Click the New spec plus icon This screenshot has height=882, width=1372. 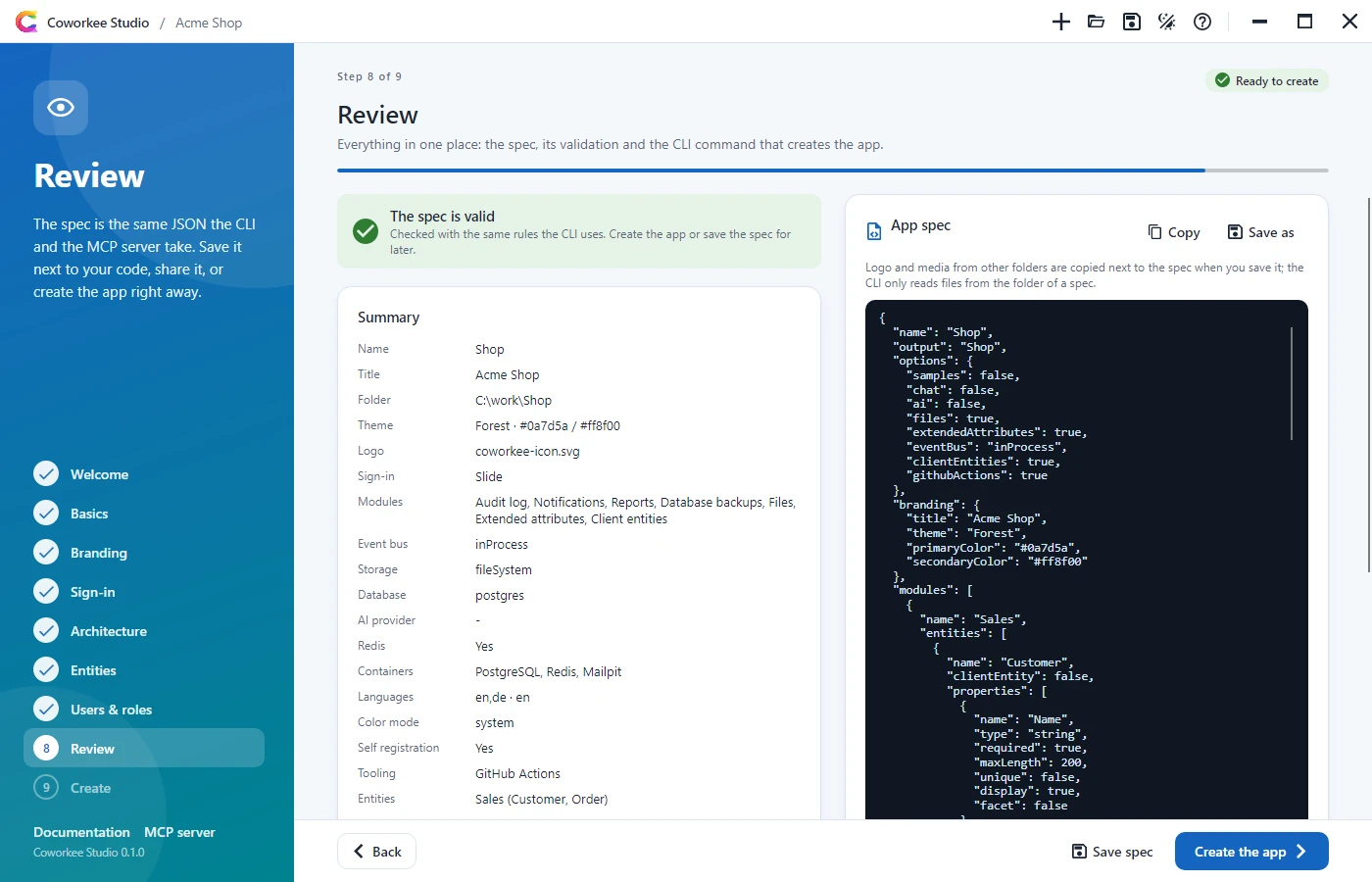coord(1061,22)
